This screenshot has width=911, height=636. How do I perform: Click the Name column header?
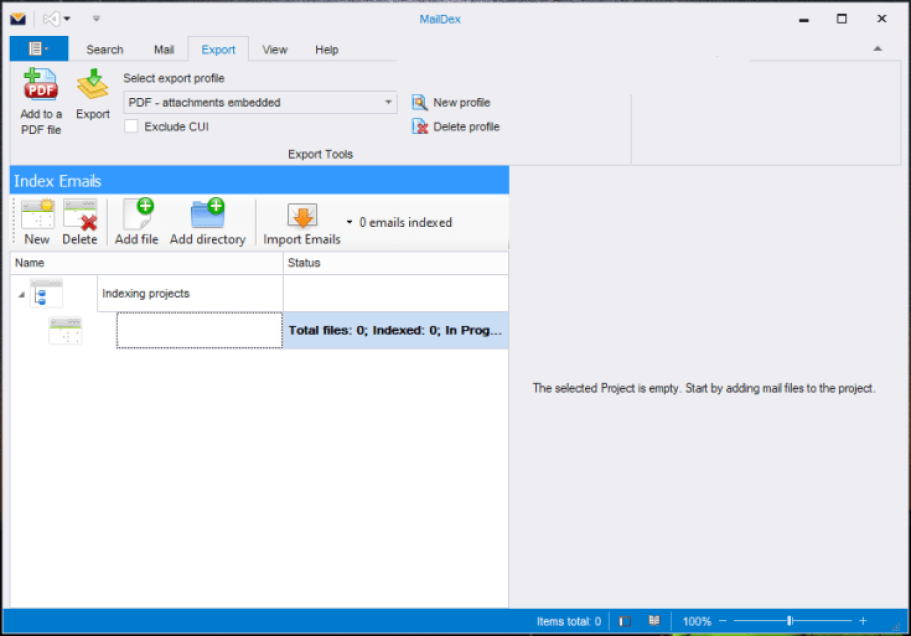(x=146, y=263)
